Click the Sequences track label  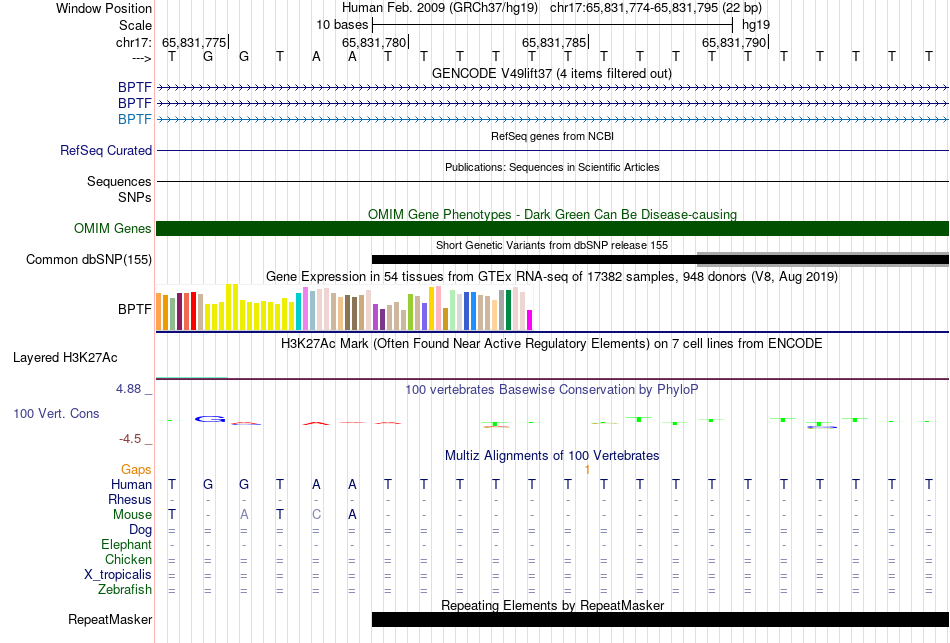119,181
